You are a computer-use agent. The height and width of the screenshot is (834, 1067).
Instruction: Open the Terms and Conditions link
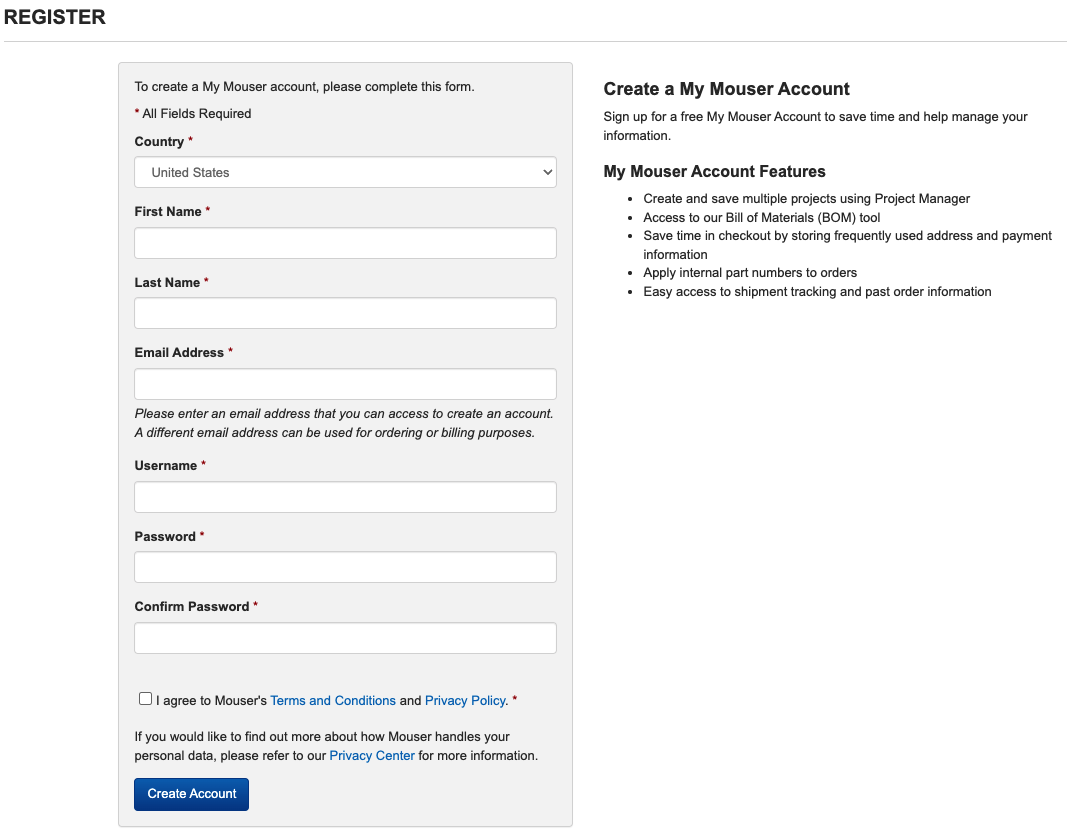(x=333, y=701)
